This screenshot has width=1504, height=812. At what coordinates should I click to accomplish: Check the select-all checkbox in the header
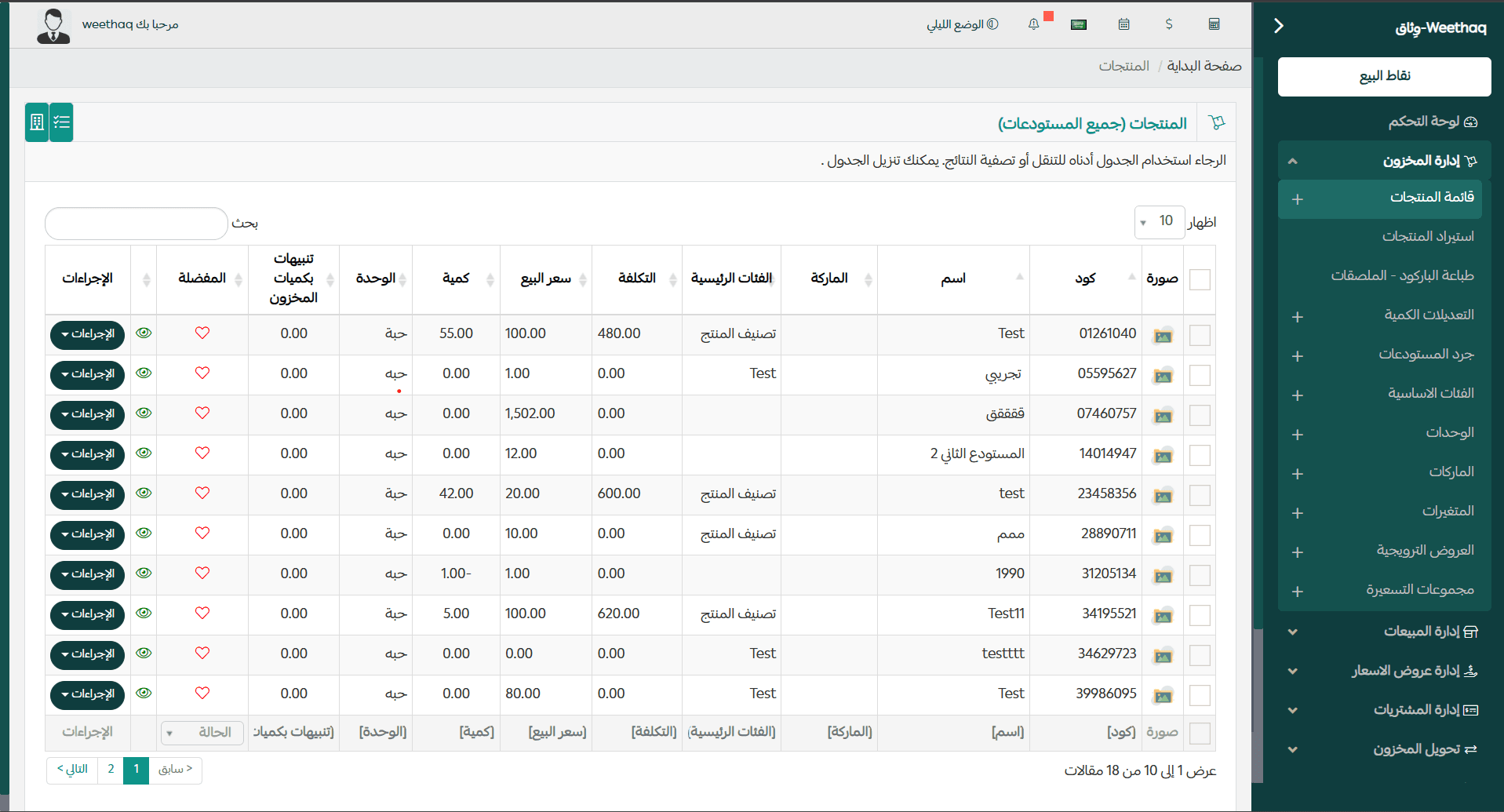coord(1200,279)
